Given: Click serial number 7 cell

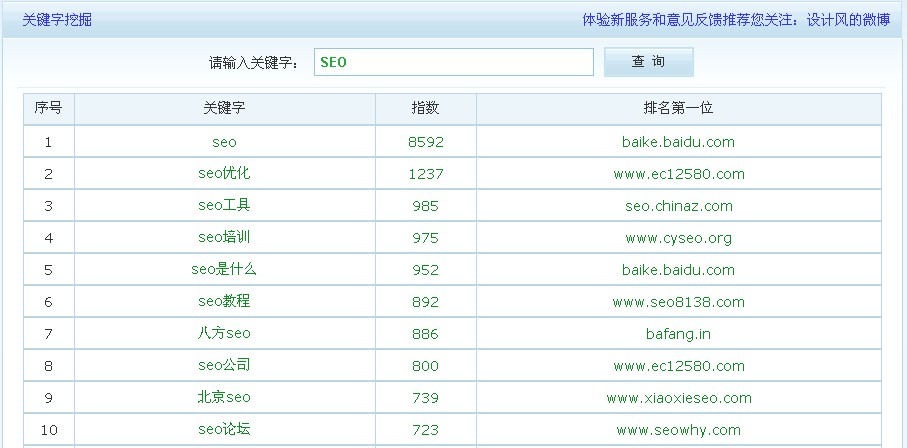Looking at the screenshot, I should [49, 334].
